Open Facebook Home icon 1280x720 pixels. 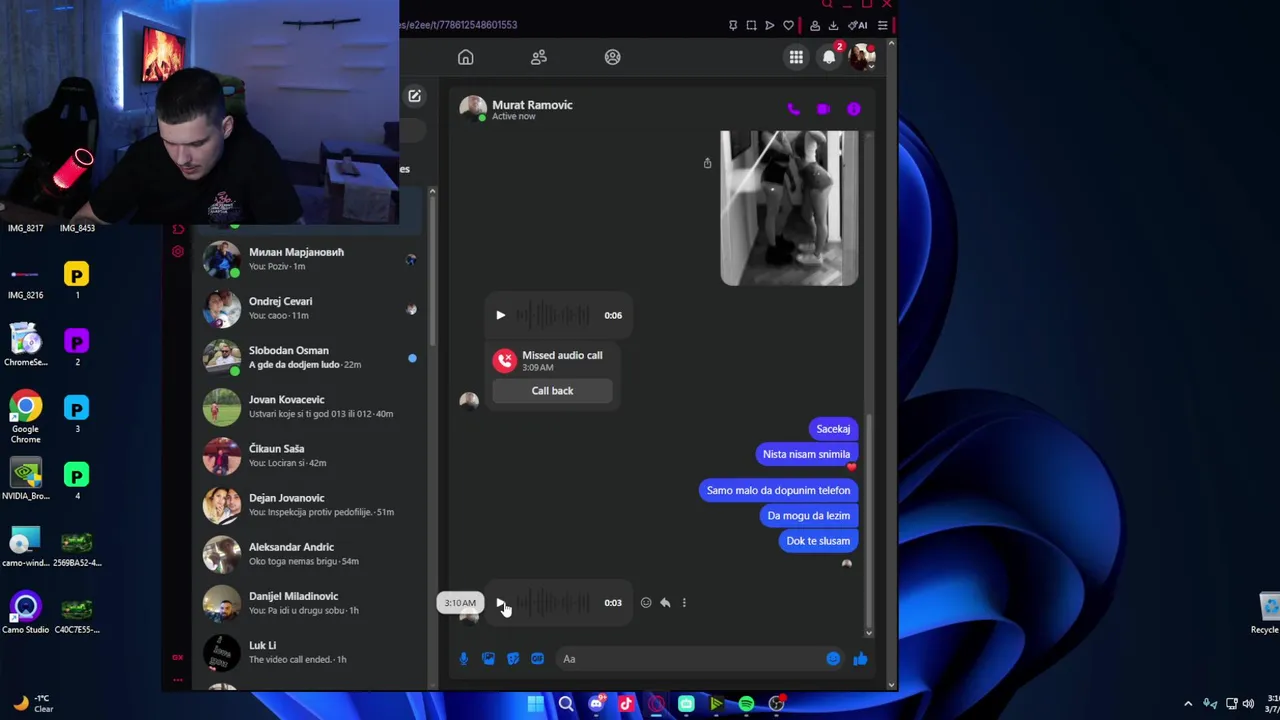coord(465,57)
